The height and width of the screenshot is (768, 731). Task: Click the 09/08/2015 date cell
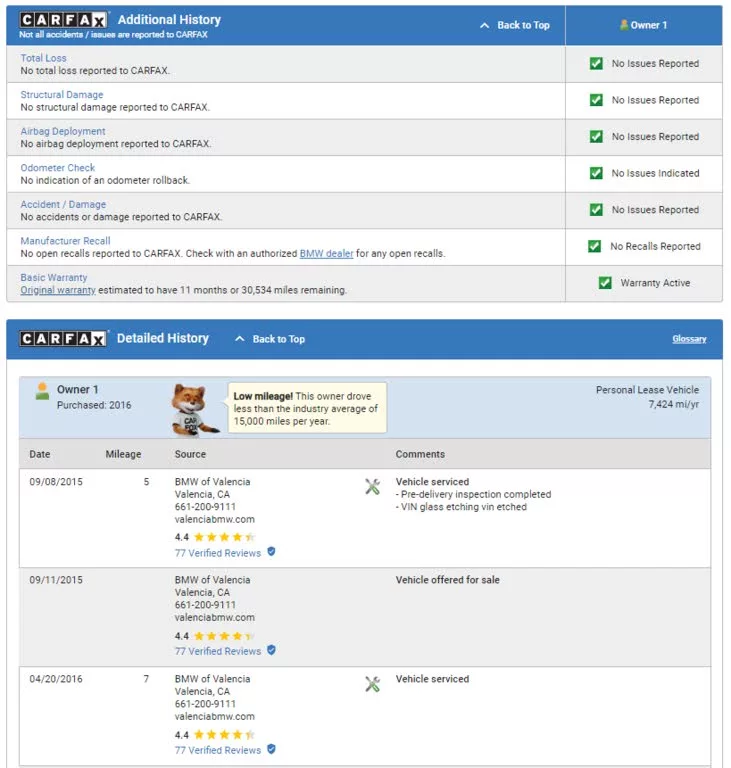[56, 481]
